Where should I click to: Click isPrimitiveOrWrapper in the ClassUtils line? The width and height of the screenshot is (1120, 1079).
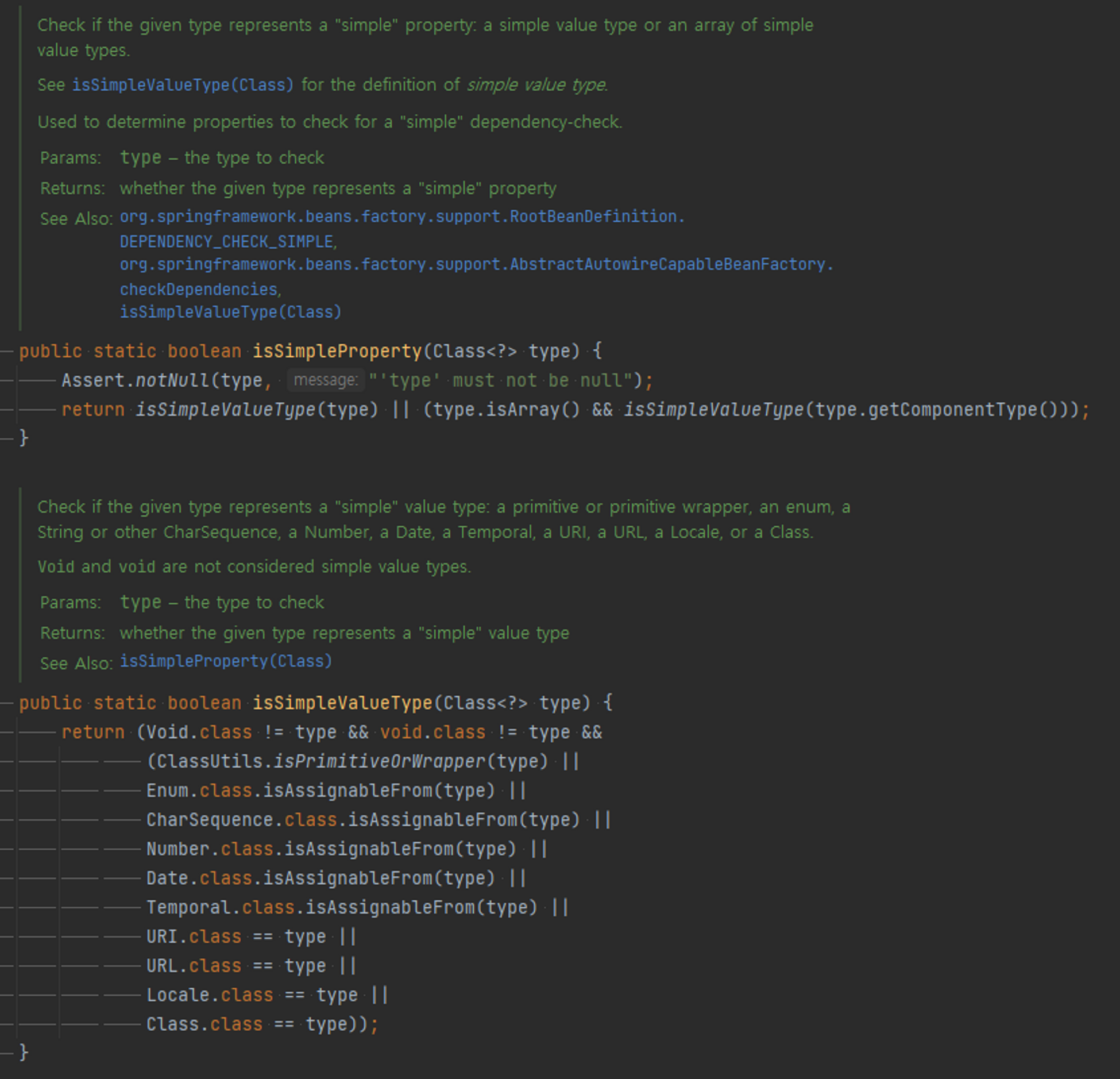pyautogui.click(x=380, y=761)
